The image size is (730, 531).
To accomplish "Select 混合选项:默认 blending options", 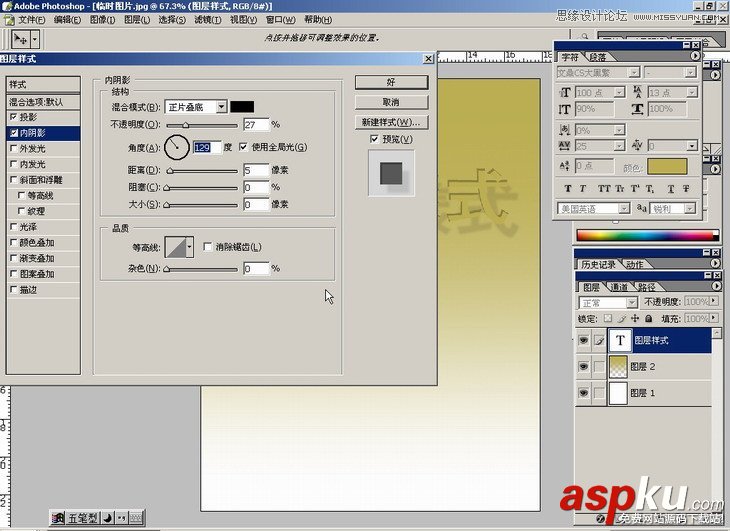I will coord(43,102).
